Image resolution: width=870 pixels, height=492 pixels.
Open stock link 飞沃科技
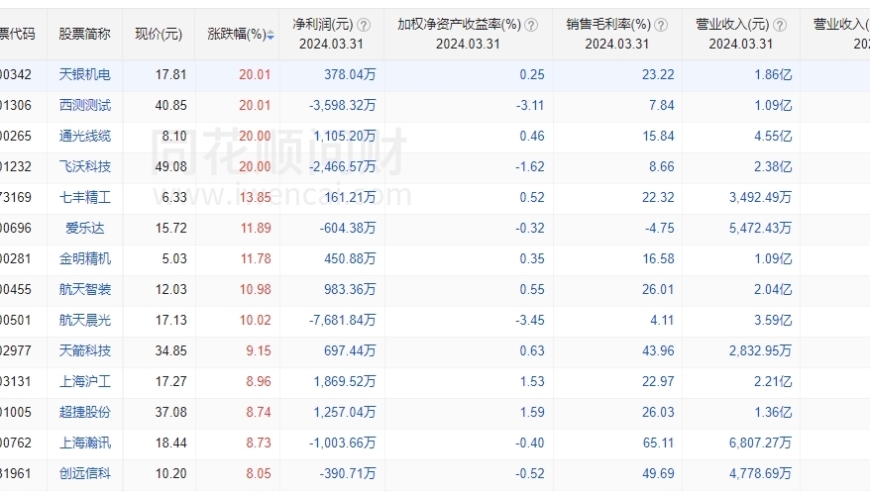(85, 166)
